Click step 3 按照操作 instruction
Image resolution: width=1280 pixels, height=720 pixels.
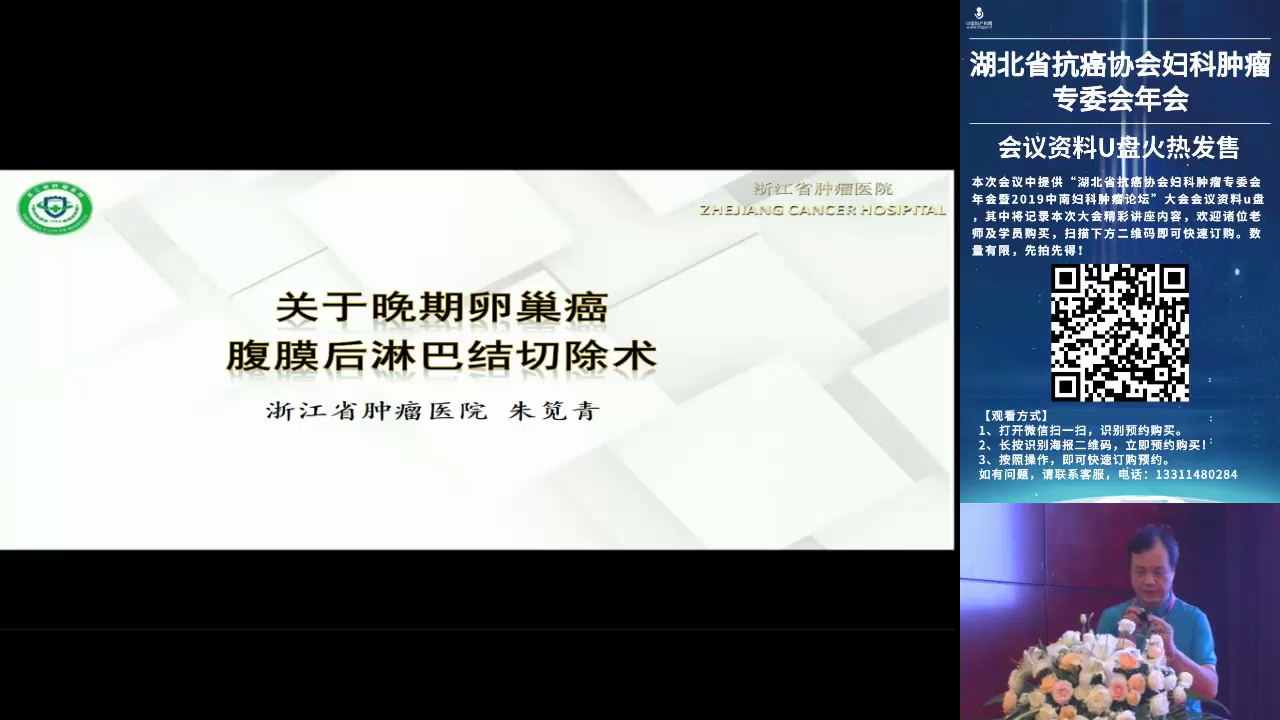coord(1075,460)
